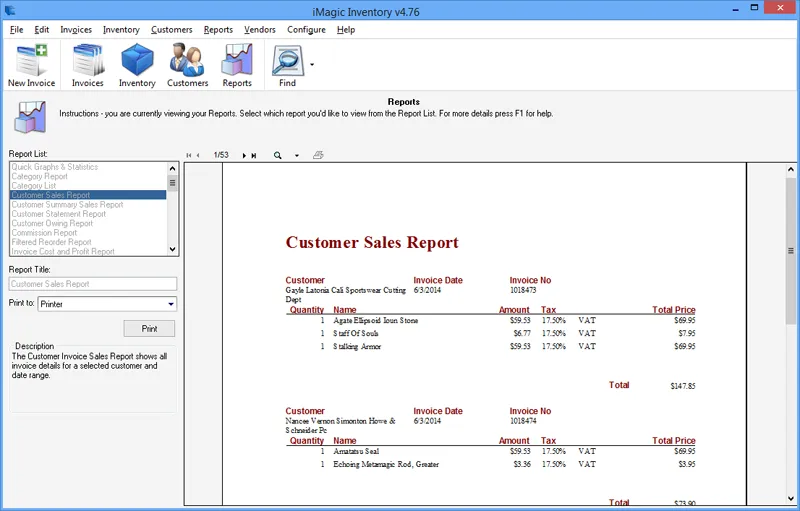The width and height of the screenshot is (800, 511).
Task: Open the Invoices menu
Action: tap(76, 30)
